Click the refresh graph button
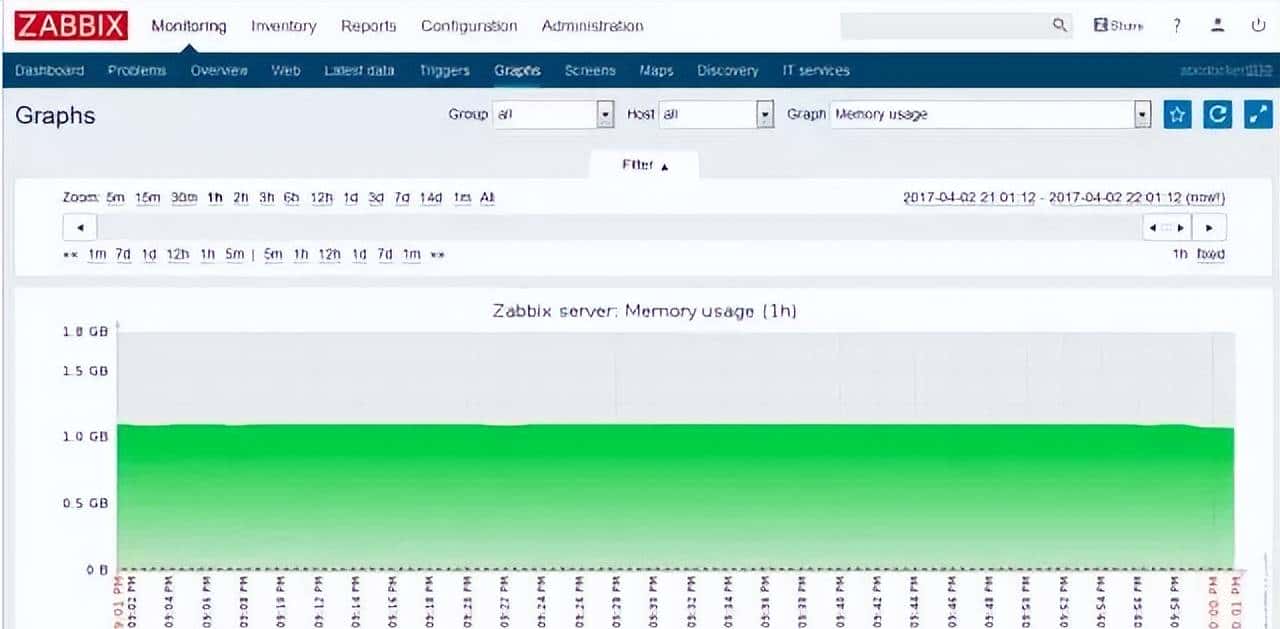Viewport: 1280px width, 629px height. pos(1217,114)
